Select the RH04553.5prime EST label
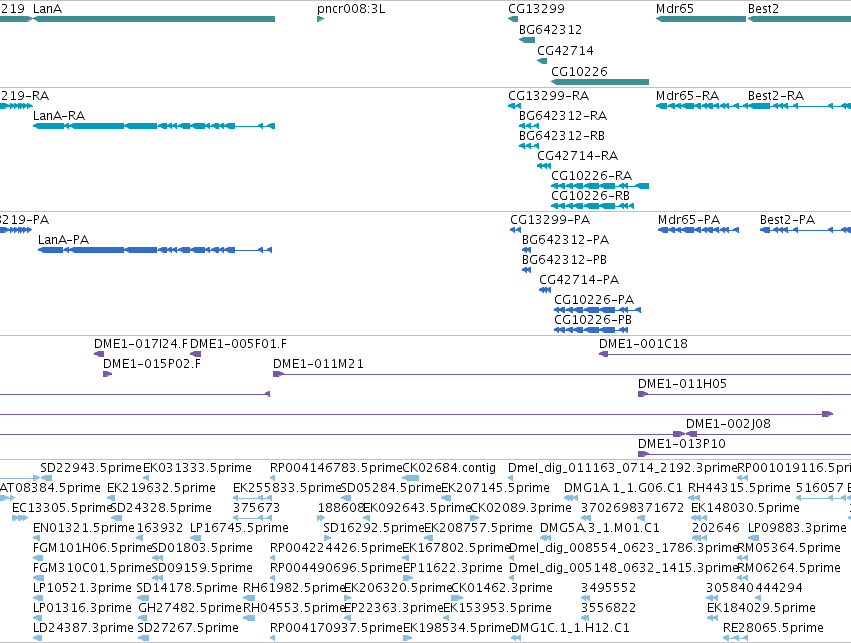This screenshot has height=643, width=851. [295, 609]
